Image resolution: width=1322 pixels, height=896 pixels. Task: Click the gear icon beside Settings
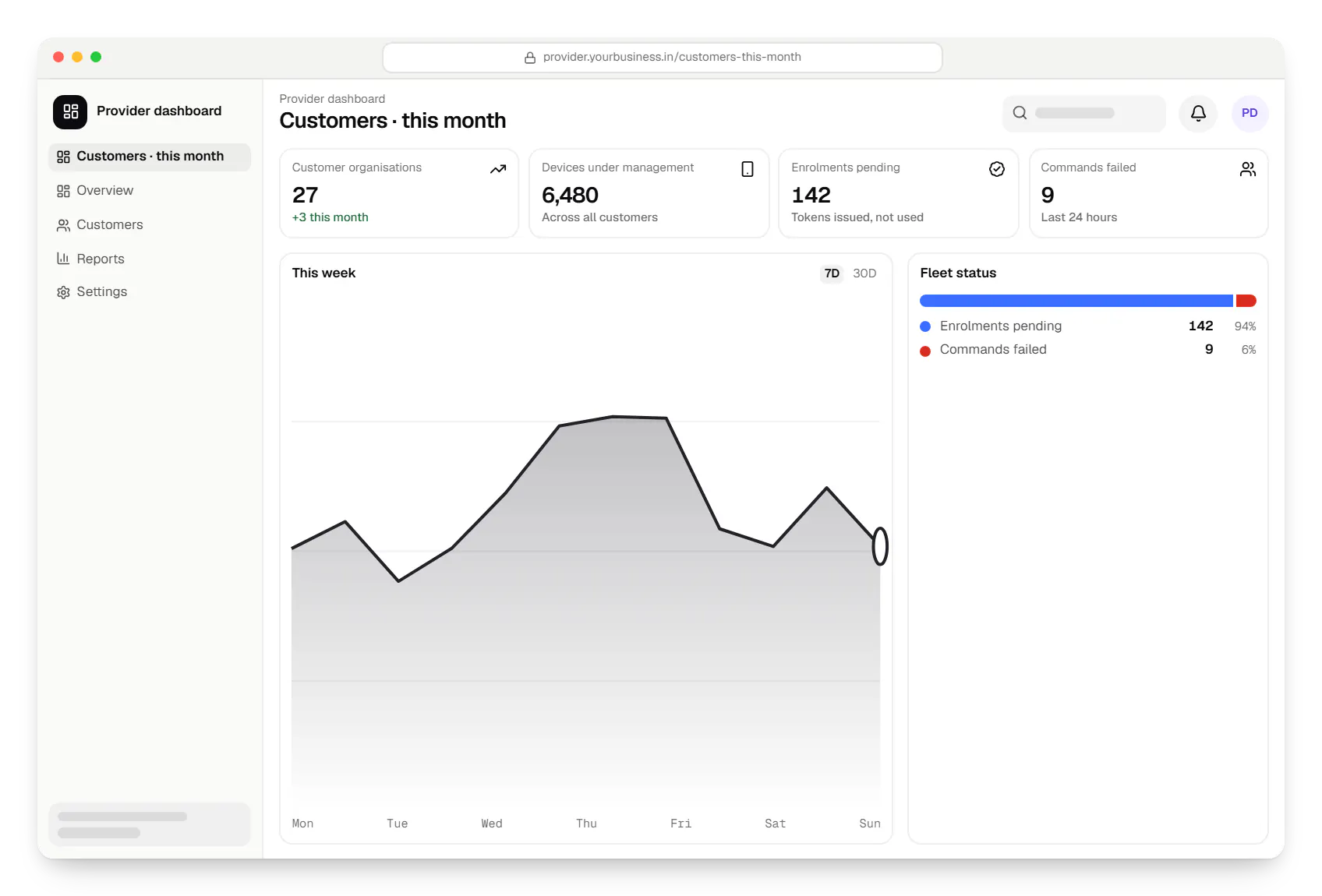[63, 292]
